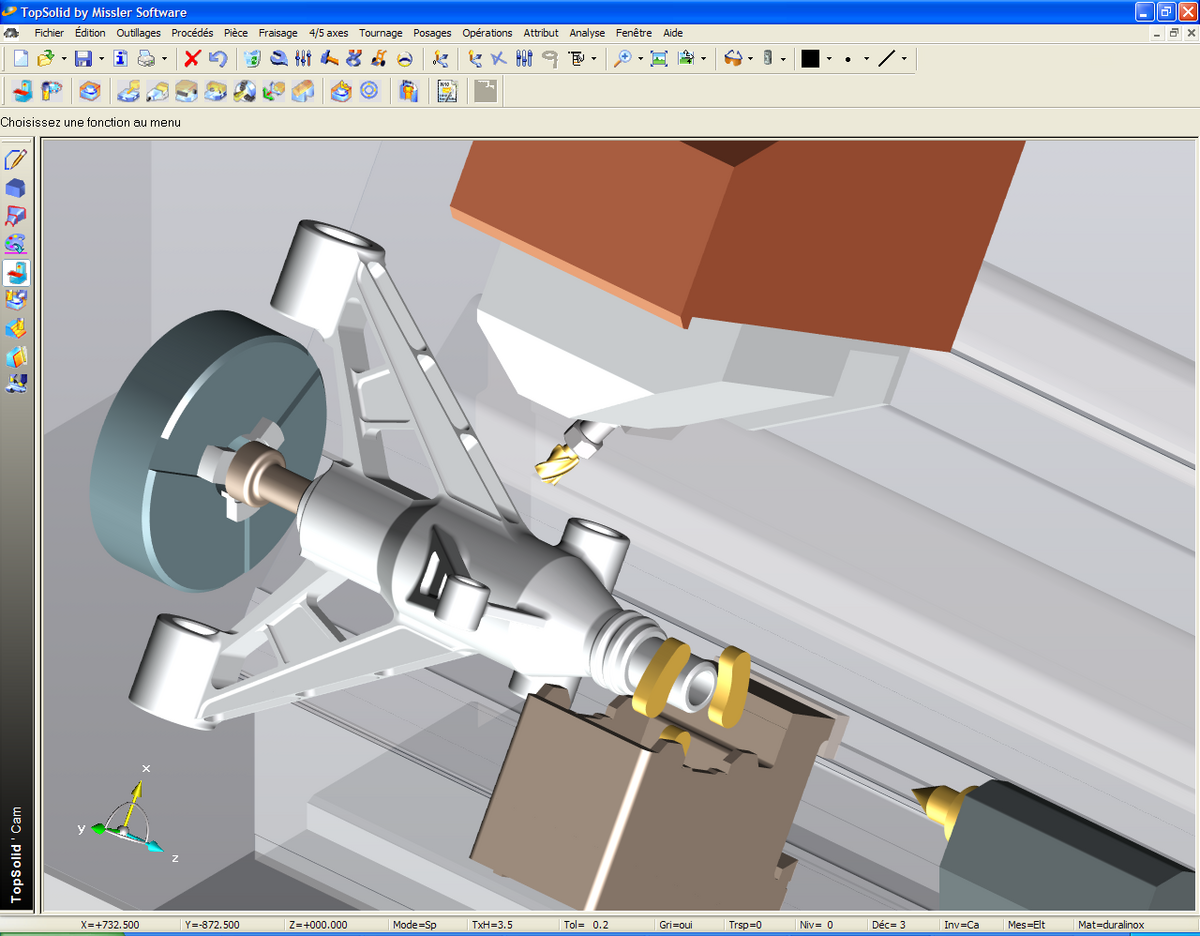The width and height of the screenshot is (1200, 936).
Task: Click the Save document icon
Action: point(83,58)
